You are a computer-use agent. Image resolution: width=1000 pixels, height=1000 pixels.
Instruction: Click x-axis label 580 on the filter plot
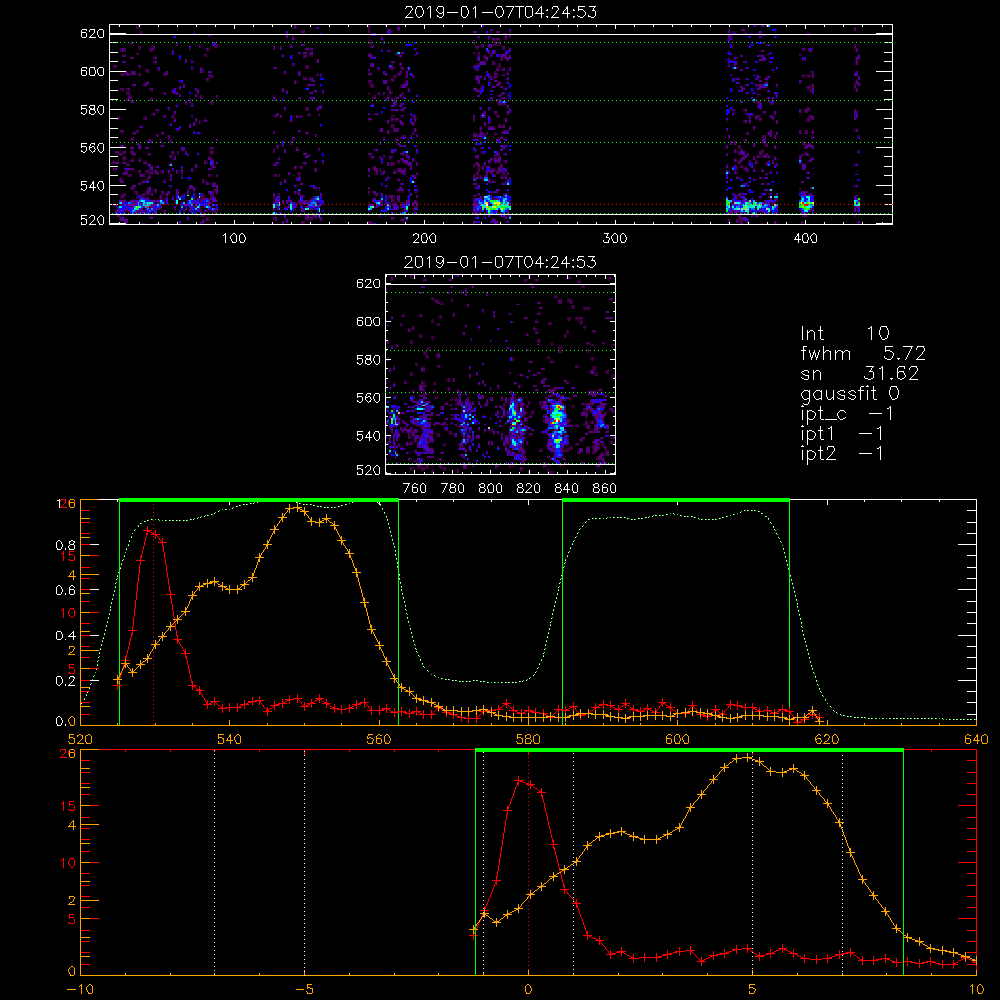coord(528,739)
